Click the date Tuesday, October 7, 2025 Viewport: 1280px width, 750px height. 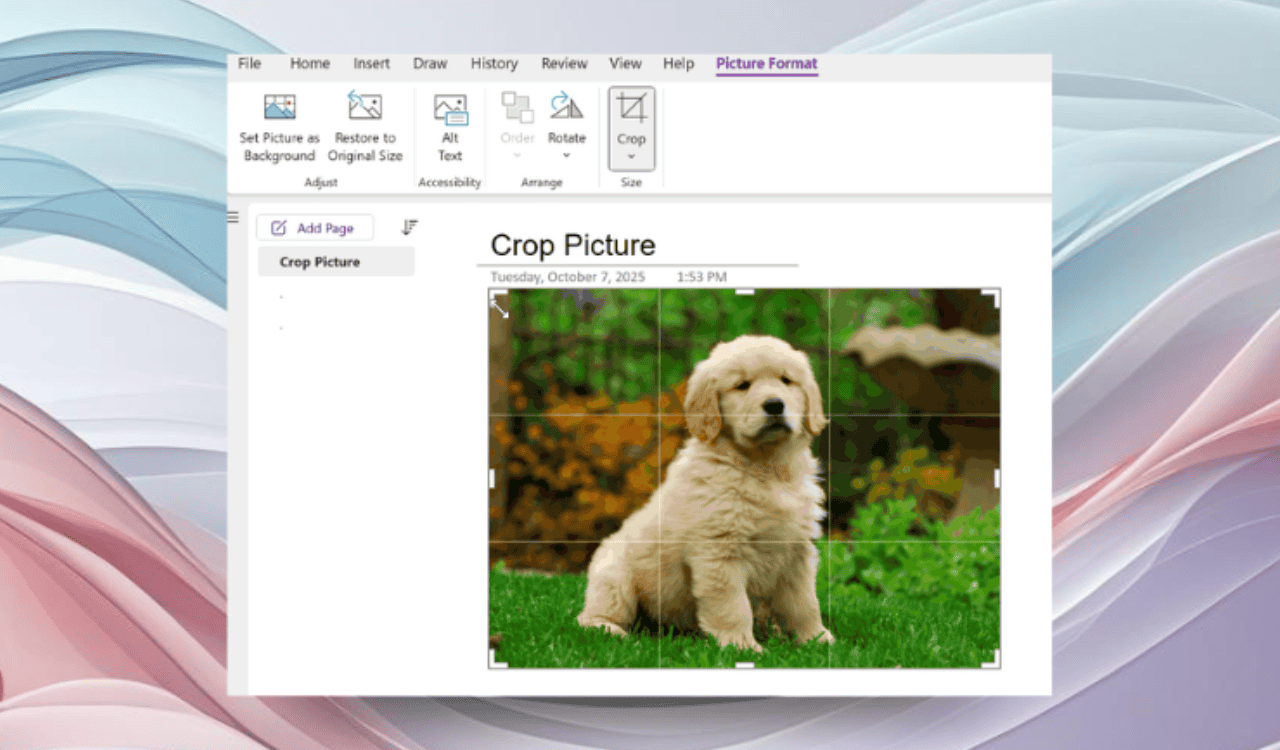click(569, 276)
